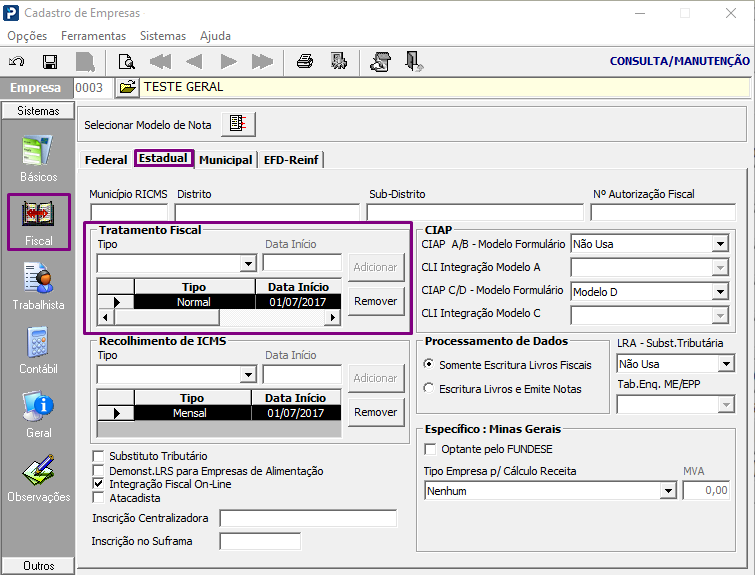Open the Fiscal sidebar section

(x=39, y=222)
